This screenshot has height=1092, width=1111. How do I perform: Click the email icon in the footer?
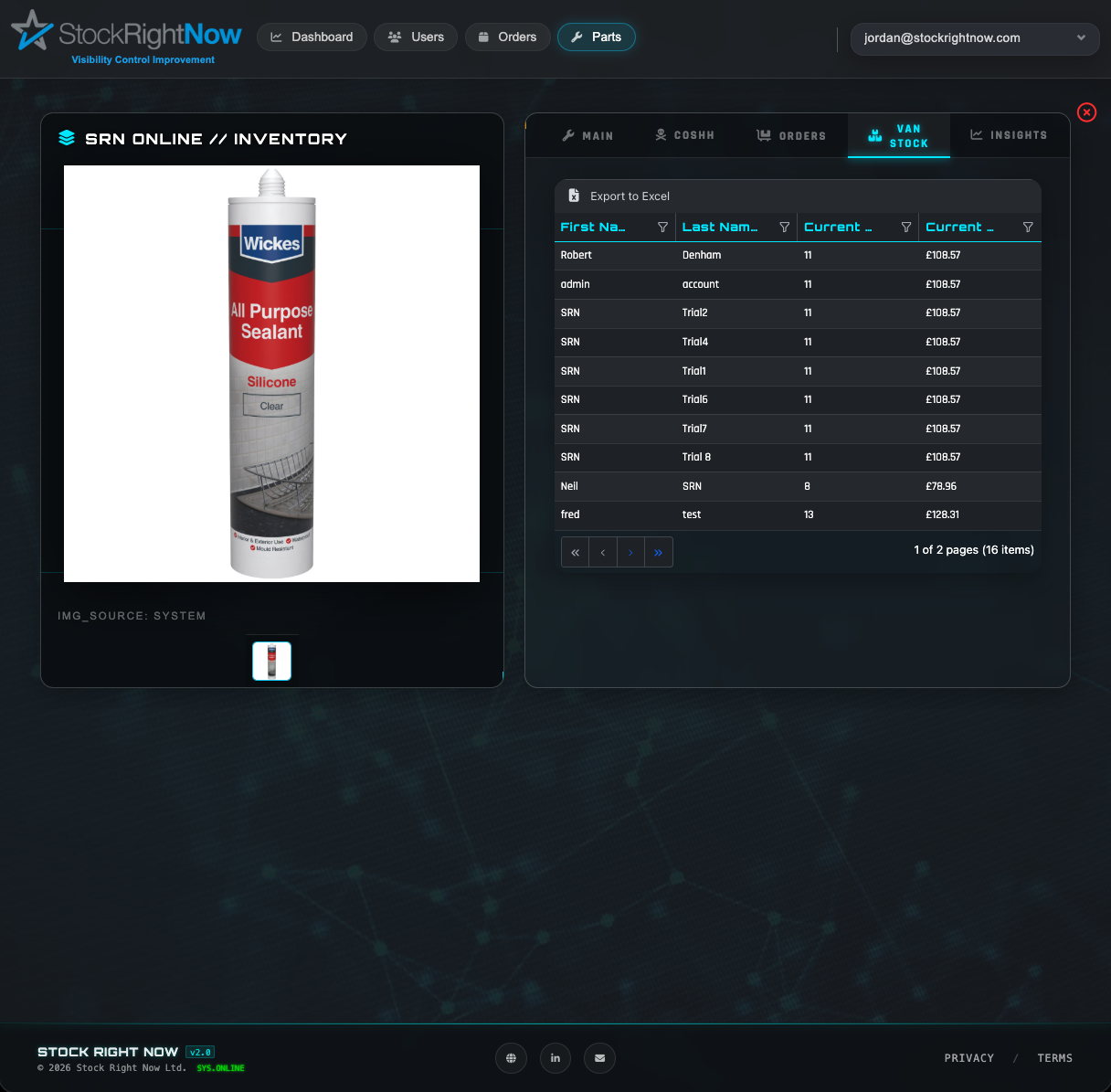599,1058
